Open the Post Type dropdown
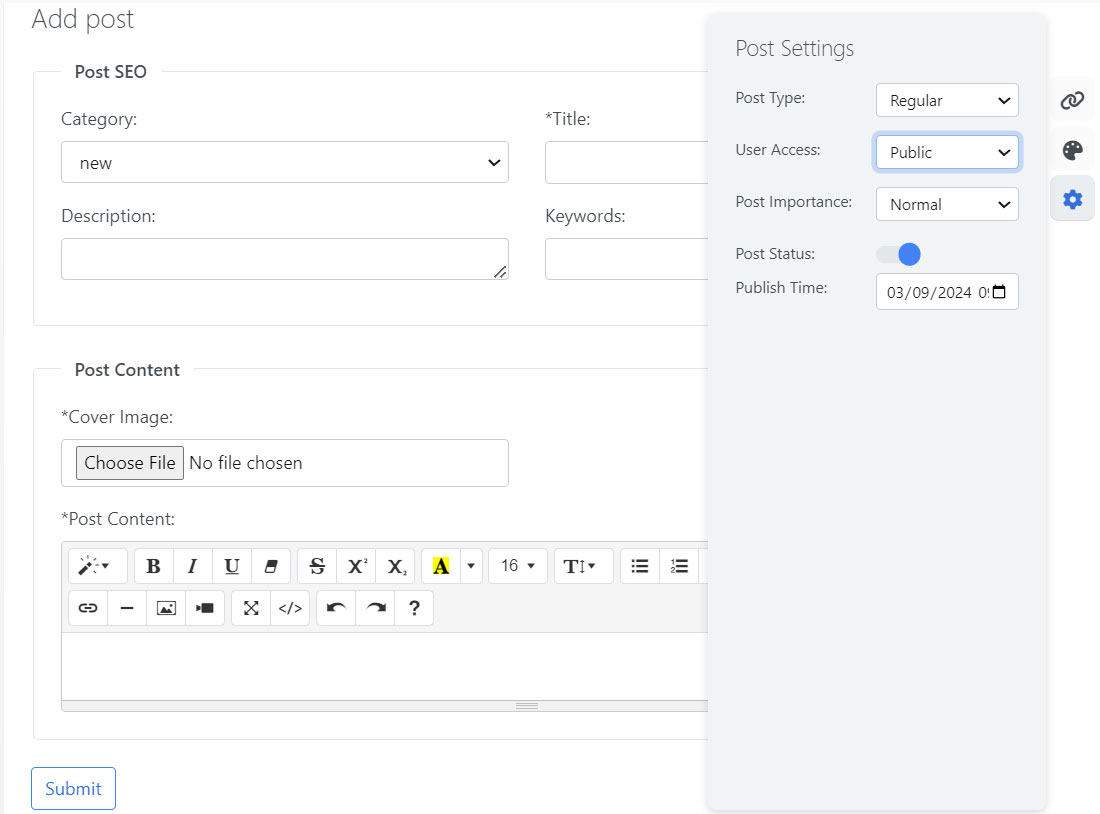1100x814 pixels. coord(947,100)
